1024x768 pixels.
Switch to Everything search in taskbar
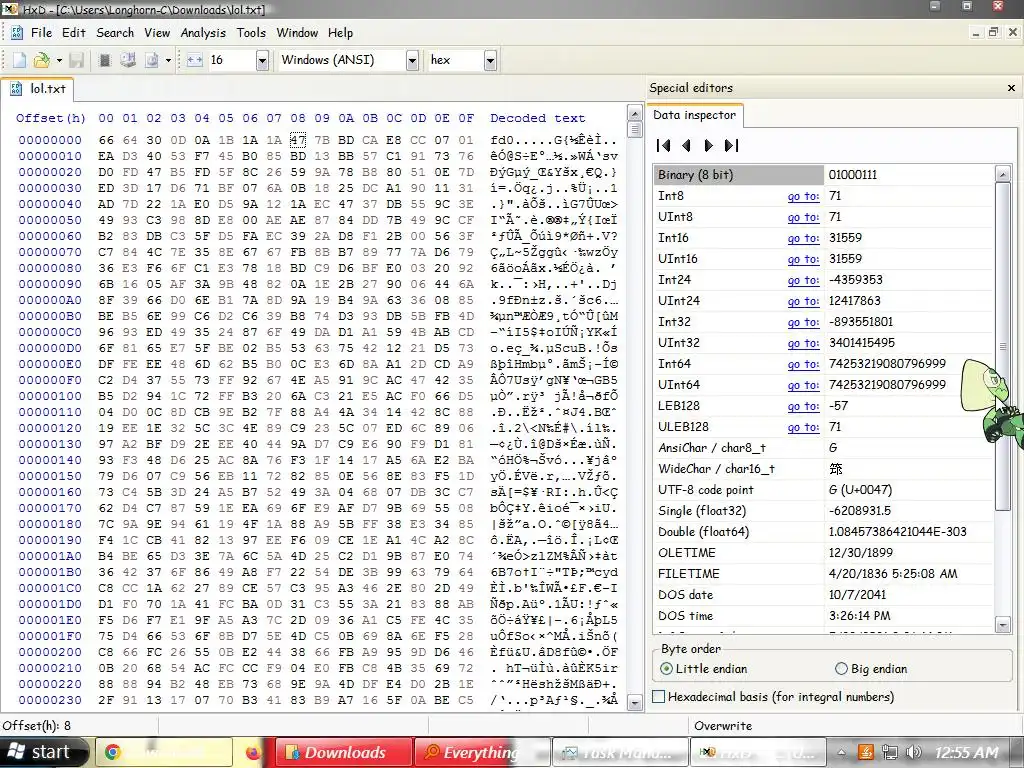pyautogui.click(x=481, y=752)
